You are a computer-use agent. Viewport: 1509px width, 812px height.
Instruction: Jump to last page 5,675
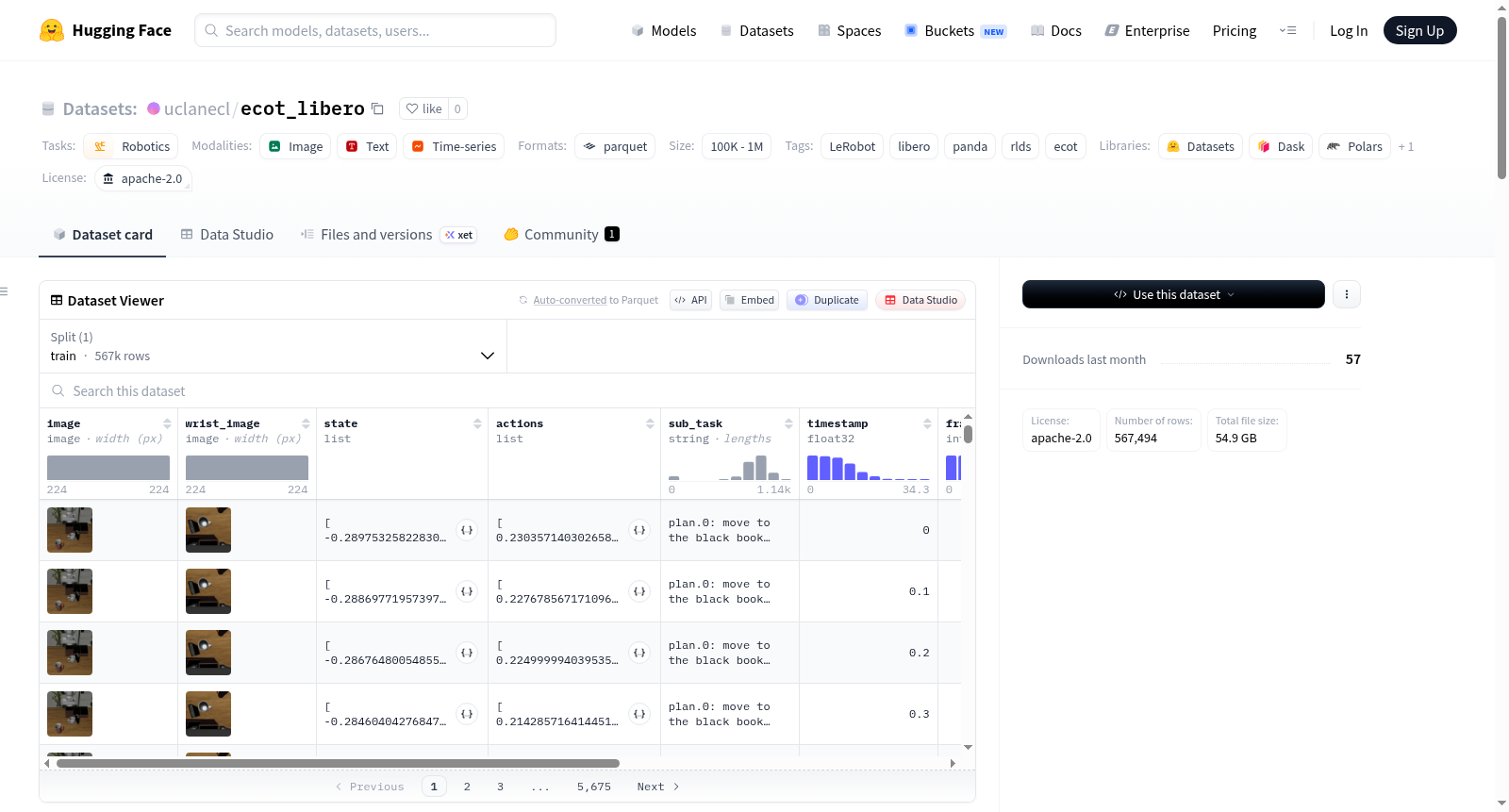[x=594, y=787]
